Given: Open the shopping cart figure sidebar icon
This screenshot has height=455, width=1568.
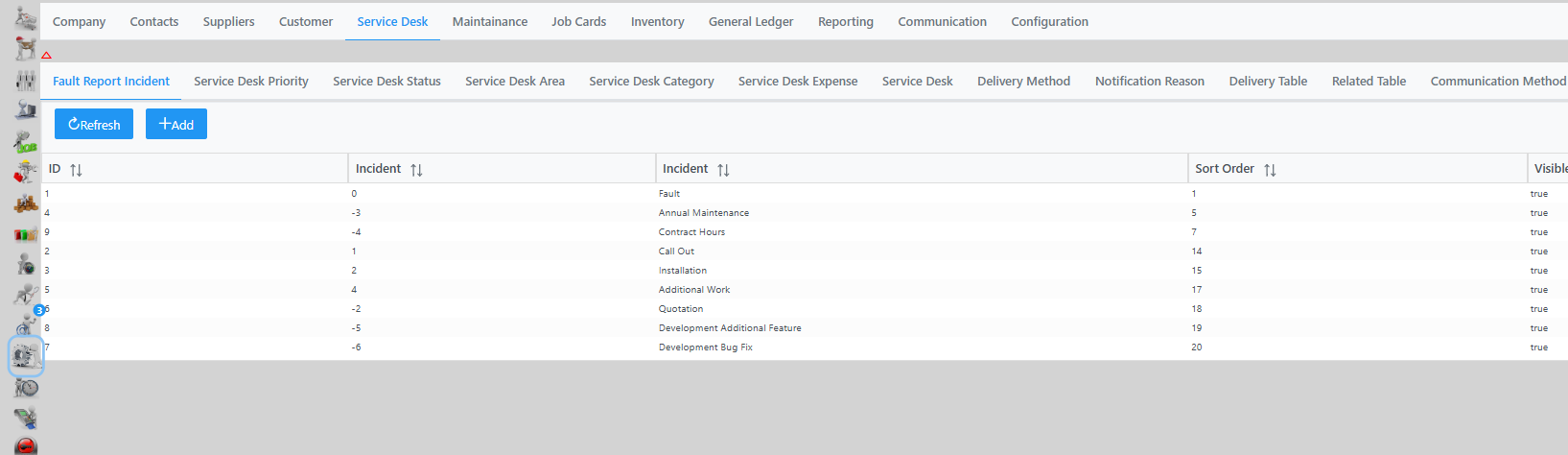Looking at the screenshot, I should coord(25,17).
